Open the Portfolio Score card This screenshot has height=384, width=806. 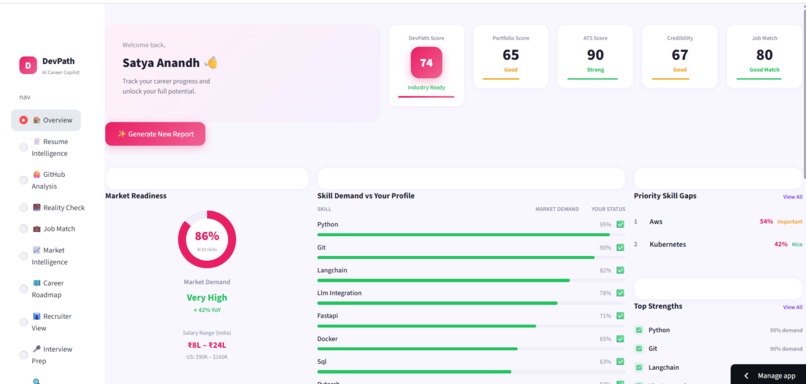pyautogui.click(x=510, y=57)
